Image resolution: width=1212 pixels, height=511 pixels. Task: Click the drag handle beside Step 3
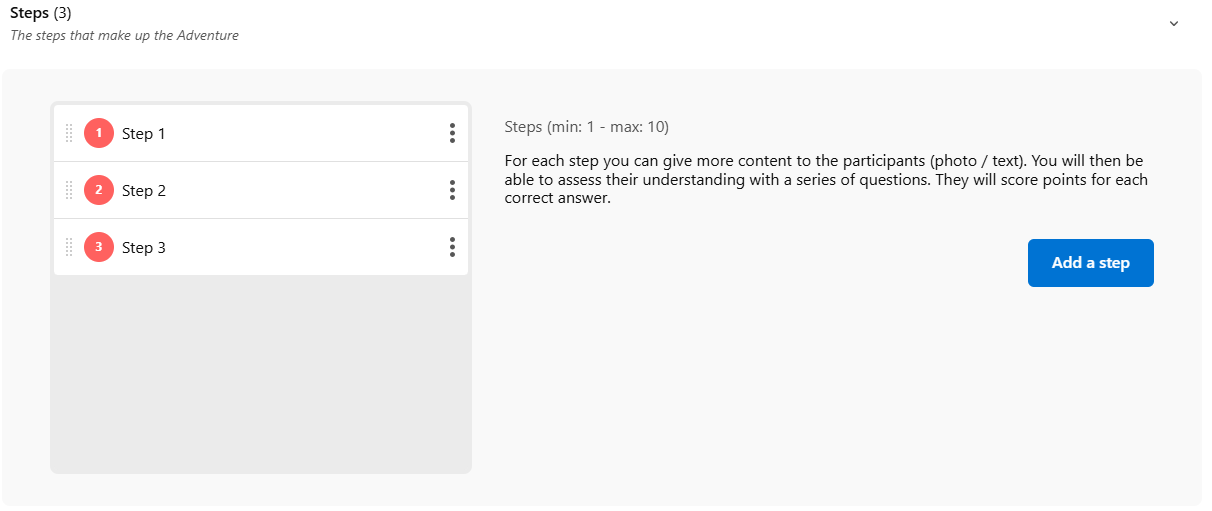point(69,247)
